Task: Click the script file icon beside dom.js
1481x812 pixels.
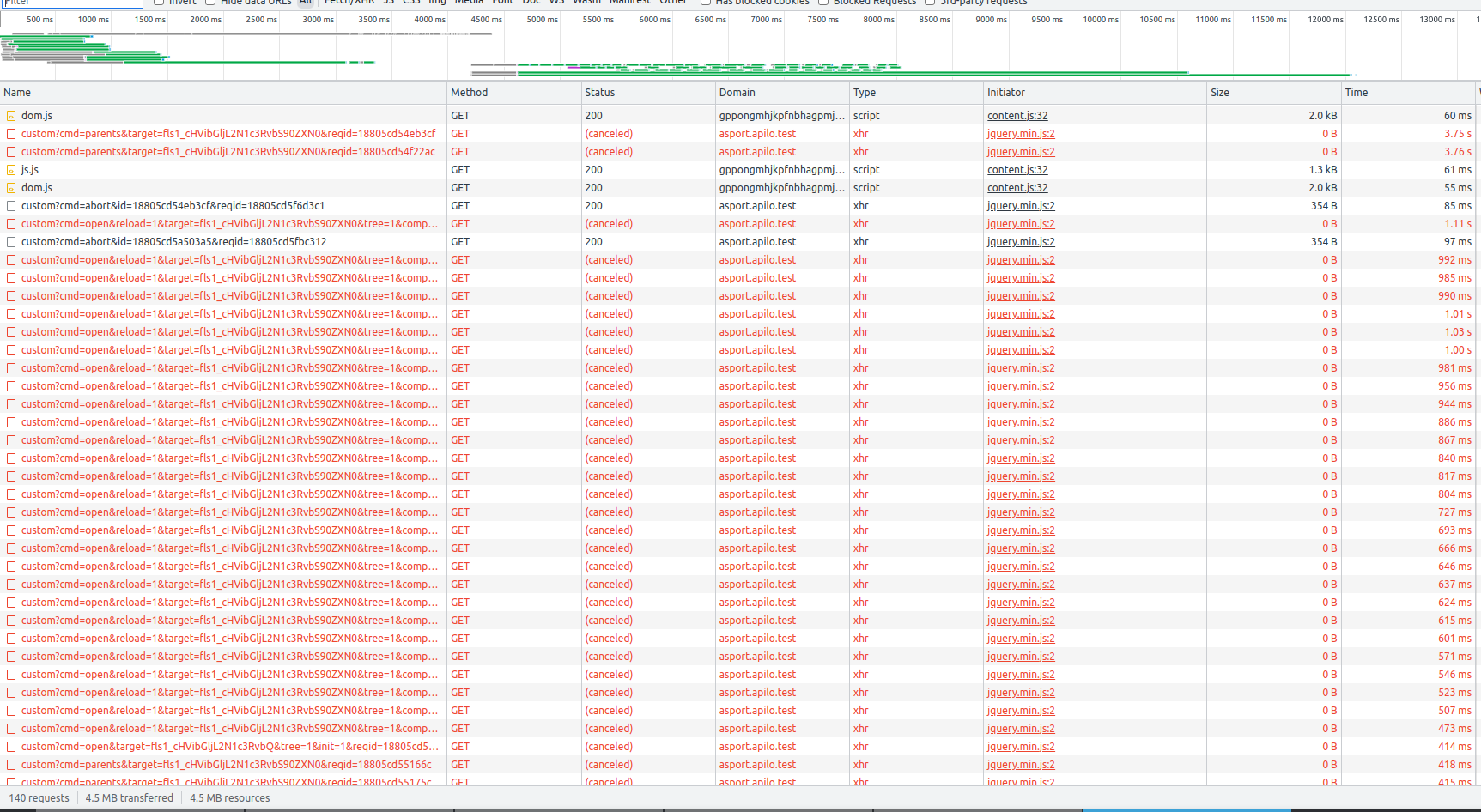Action: coord(10,115)
